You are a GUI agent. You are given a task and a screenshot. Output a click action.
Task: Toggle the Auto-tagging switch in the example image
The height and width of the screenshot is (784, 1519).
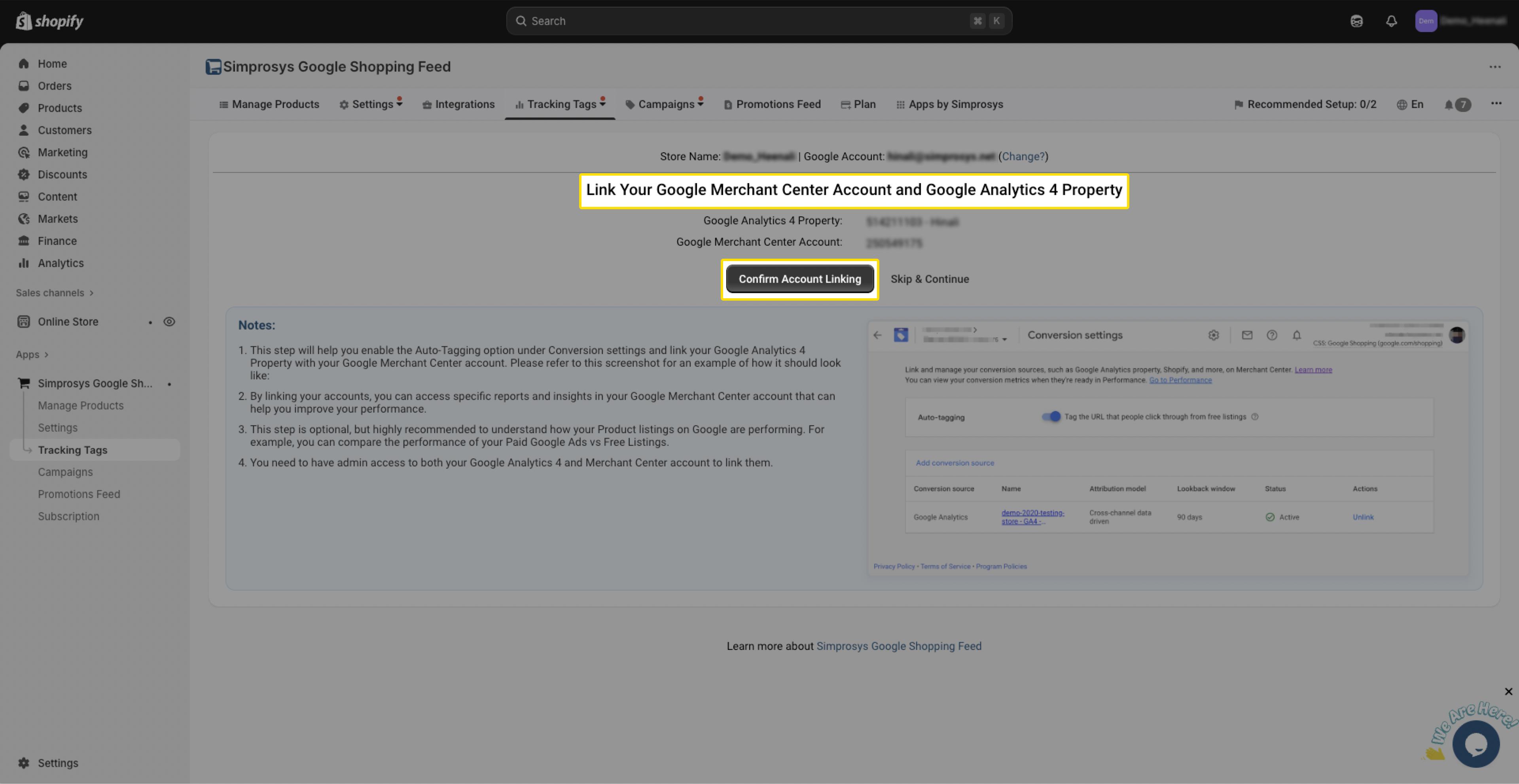[x=1051, y=417]
